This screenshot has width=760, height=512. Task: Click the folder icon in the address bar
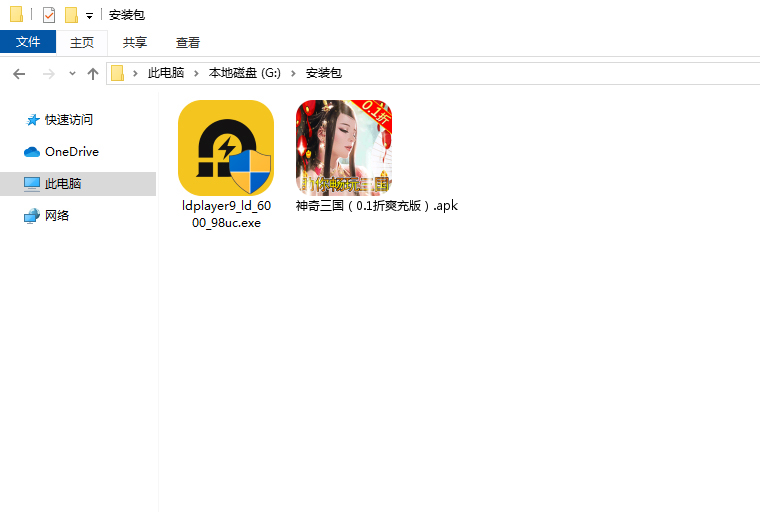(x=117, y=73)
